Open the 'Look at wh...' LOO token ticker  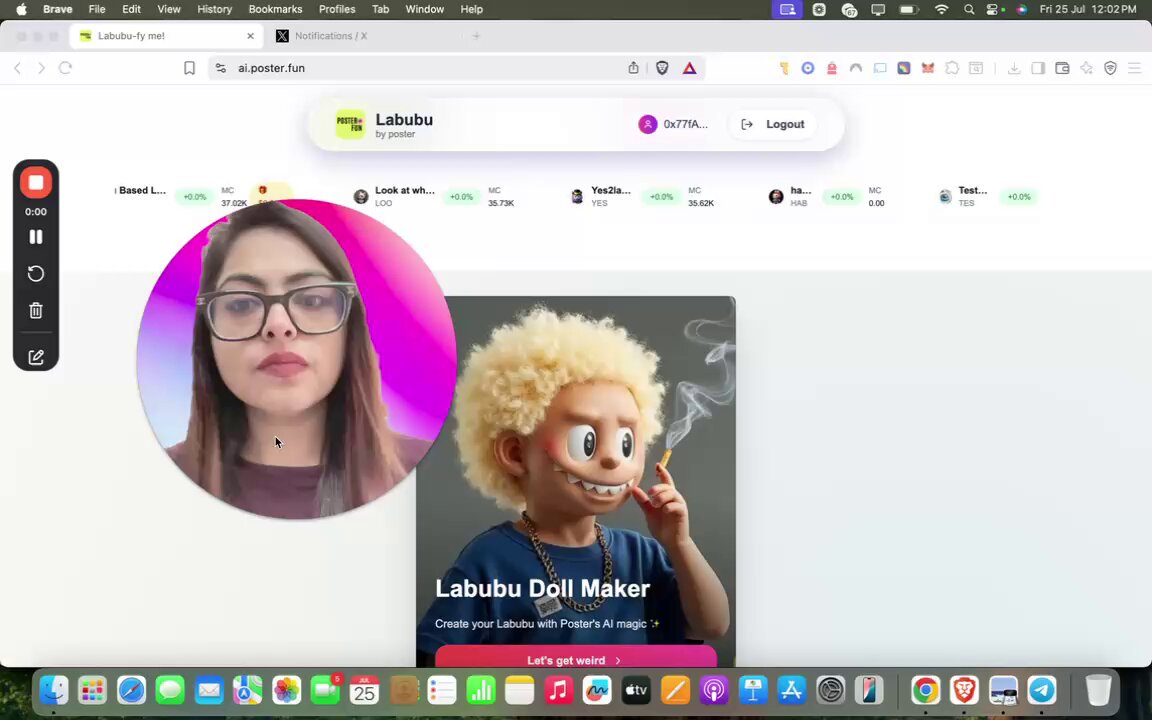[x=433, y=196]
